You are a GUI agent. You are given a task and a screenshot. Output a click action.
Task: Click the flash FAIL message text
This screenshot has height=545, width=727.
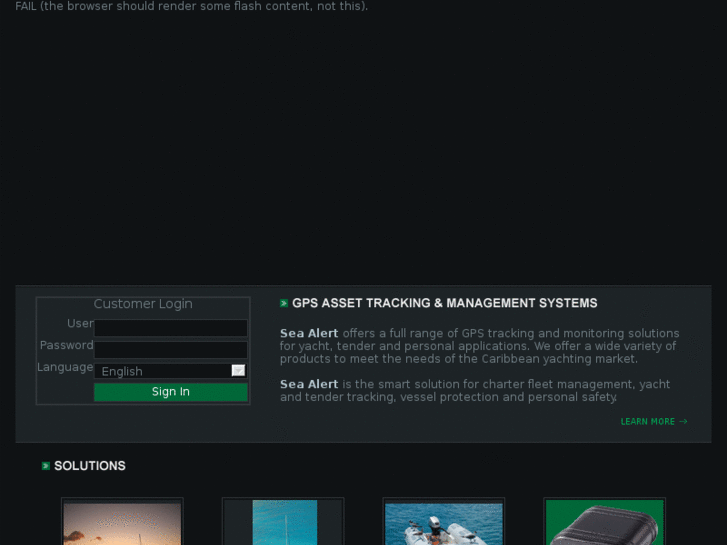[191, 6]
